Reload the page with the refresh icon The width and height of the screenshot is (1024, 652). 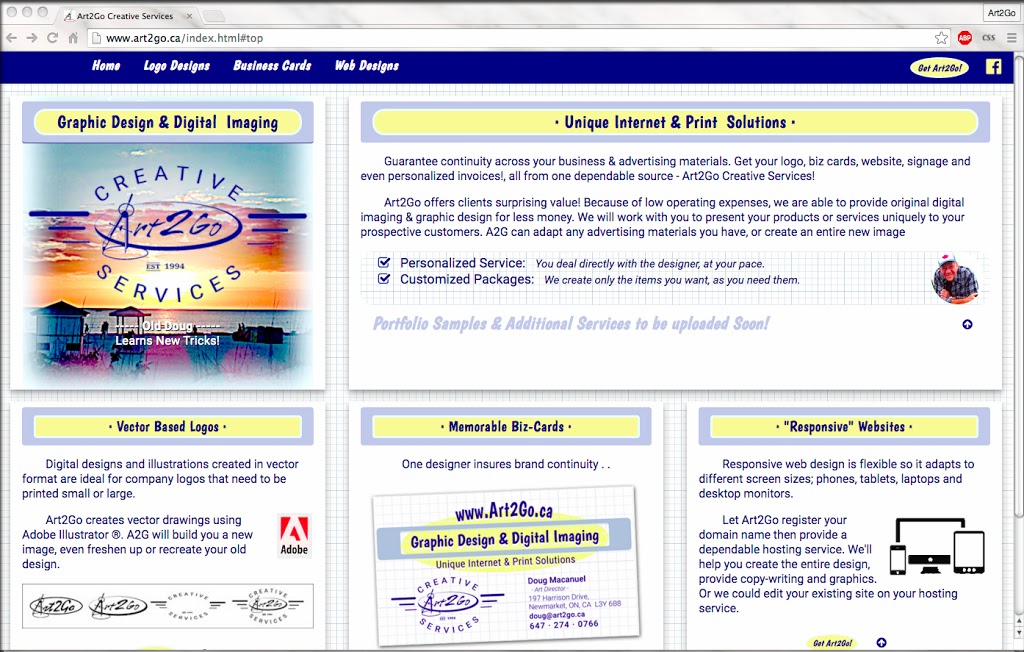point(53,38)
